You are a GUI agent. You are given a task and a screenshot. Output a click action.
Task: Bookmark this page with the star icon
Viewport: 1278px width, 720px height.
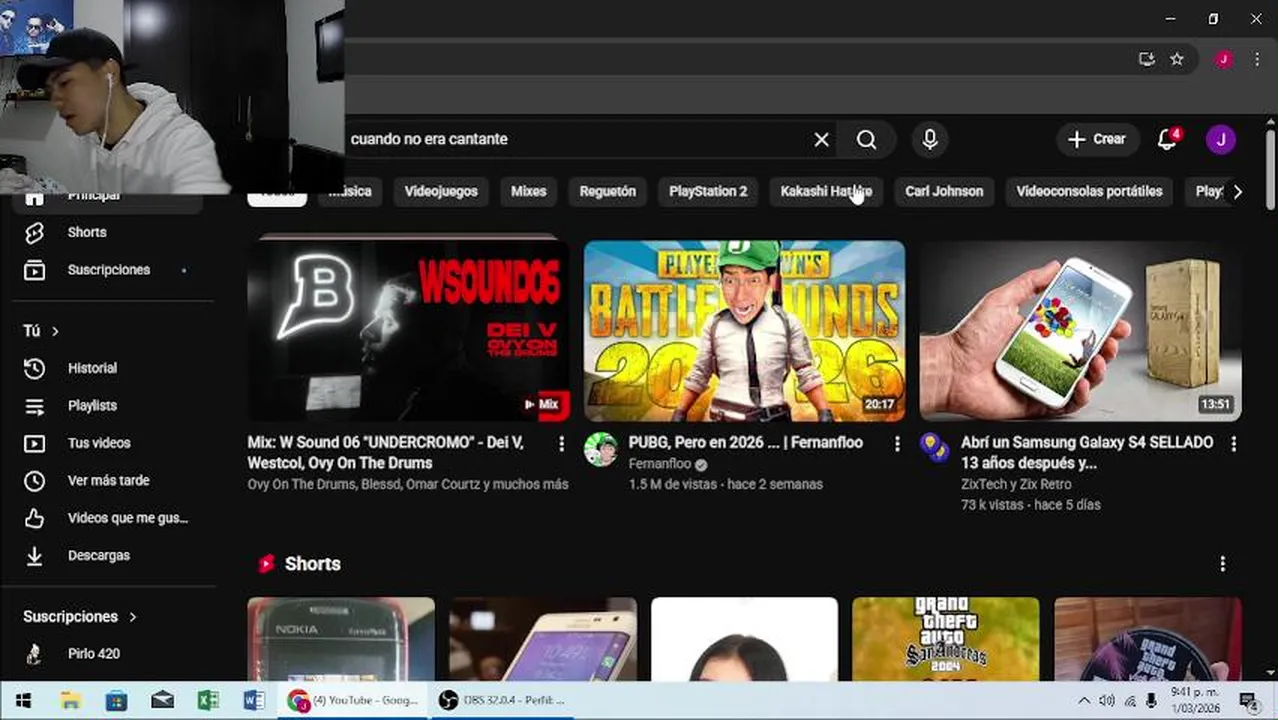coord(1177,59)
